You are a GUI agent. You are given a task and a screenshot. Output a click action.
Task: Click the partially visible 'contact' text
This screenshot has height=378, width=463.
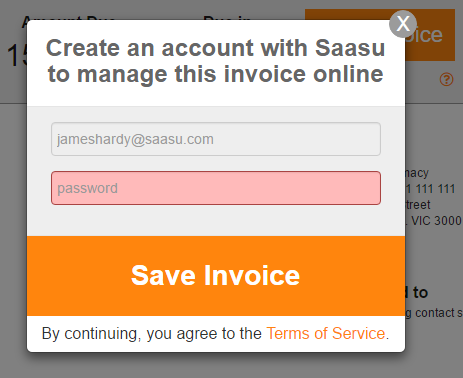click(435, 313)
